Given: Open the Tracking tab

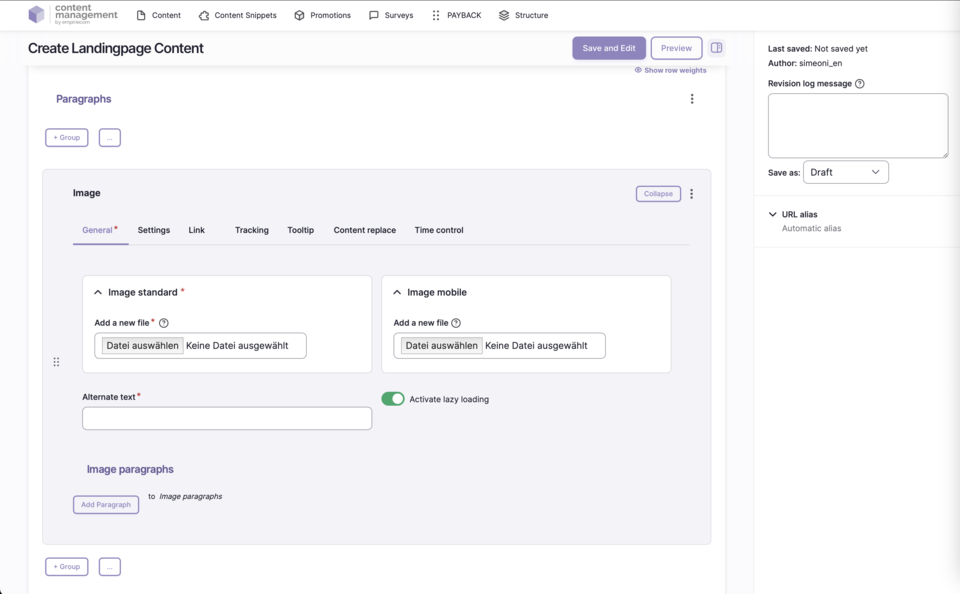Looking at the screenshot, I should (252, 230).
